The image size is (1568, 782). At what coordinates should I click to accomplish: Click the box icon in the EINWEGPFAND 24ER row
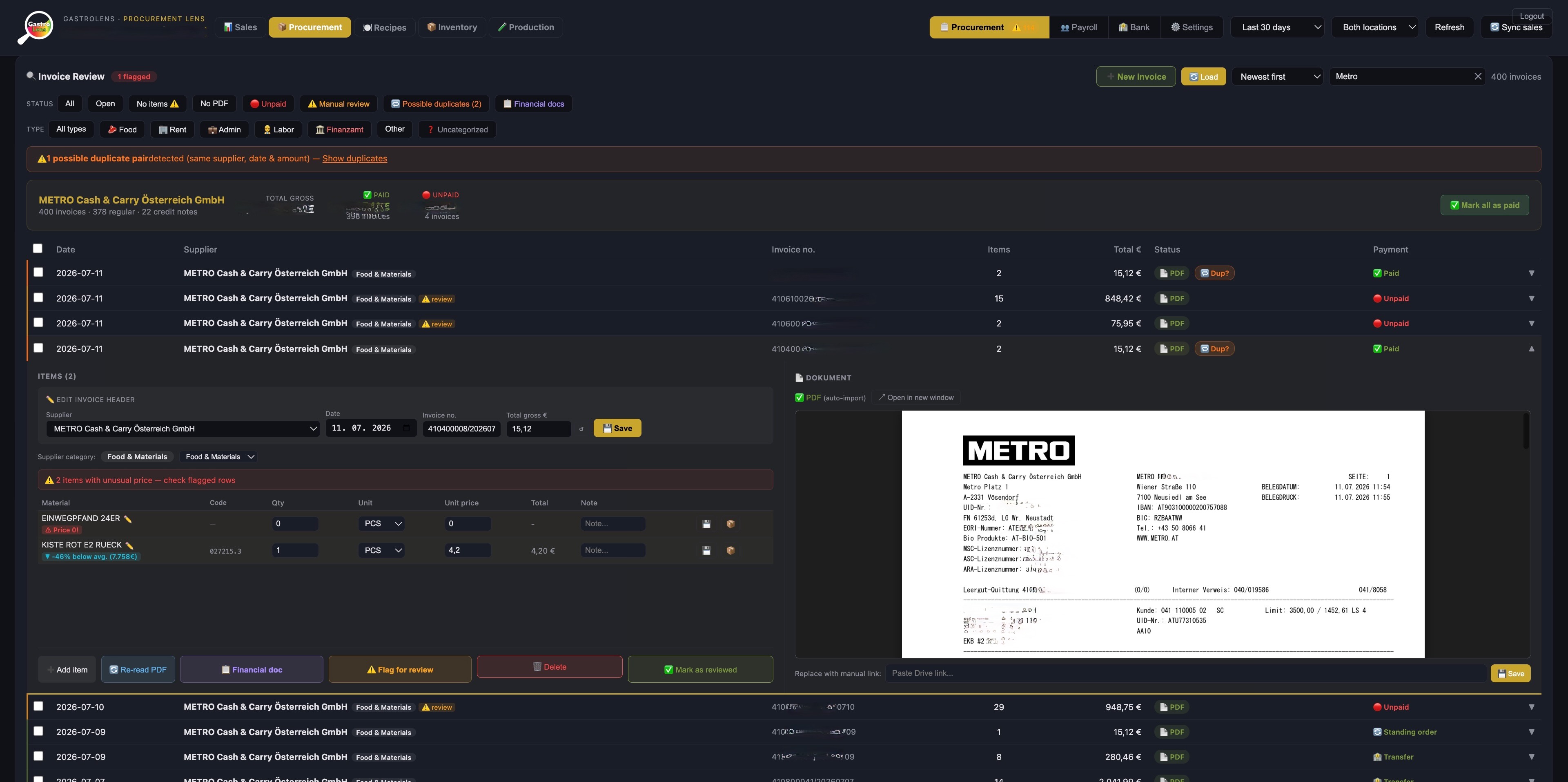click(x=731, y=524)
